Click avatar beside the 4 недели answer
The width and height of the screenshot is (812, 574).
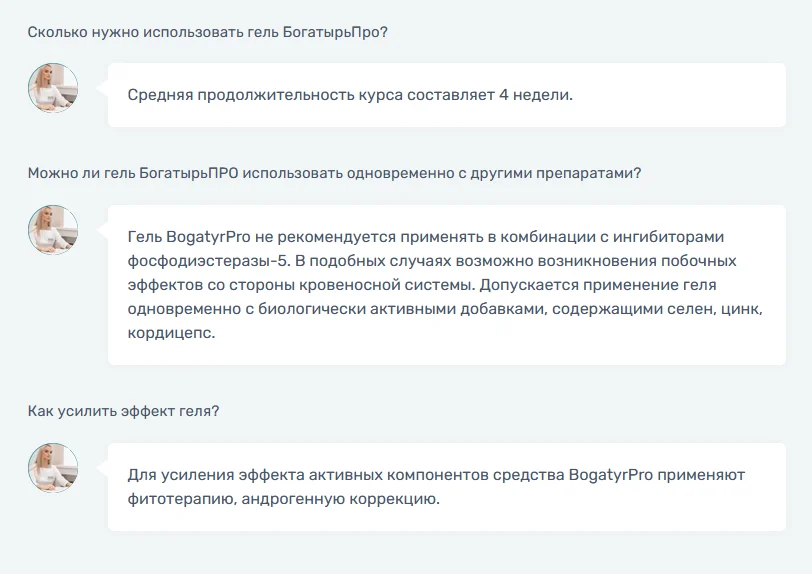tap(53, 88)
